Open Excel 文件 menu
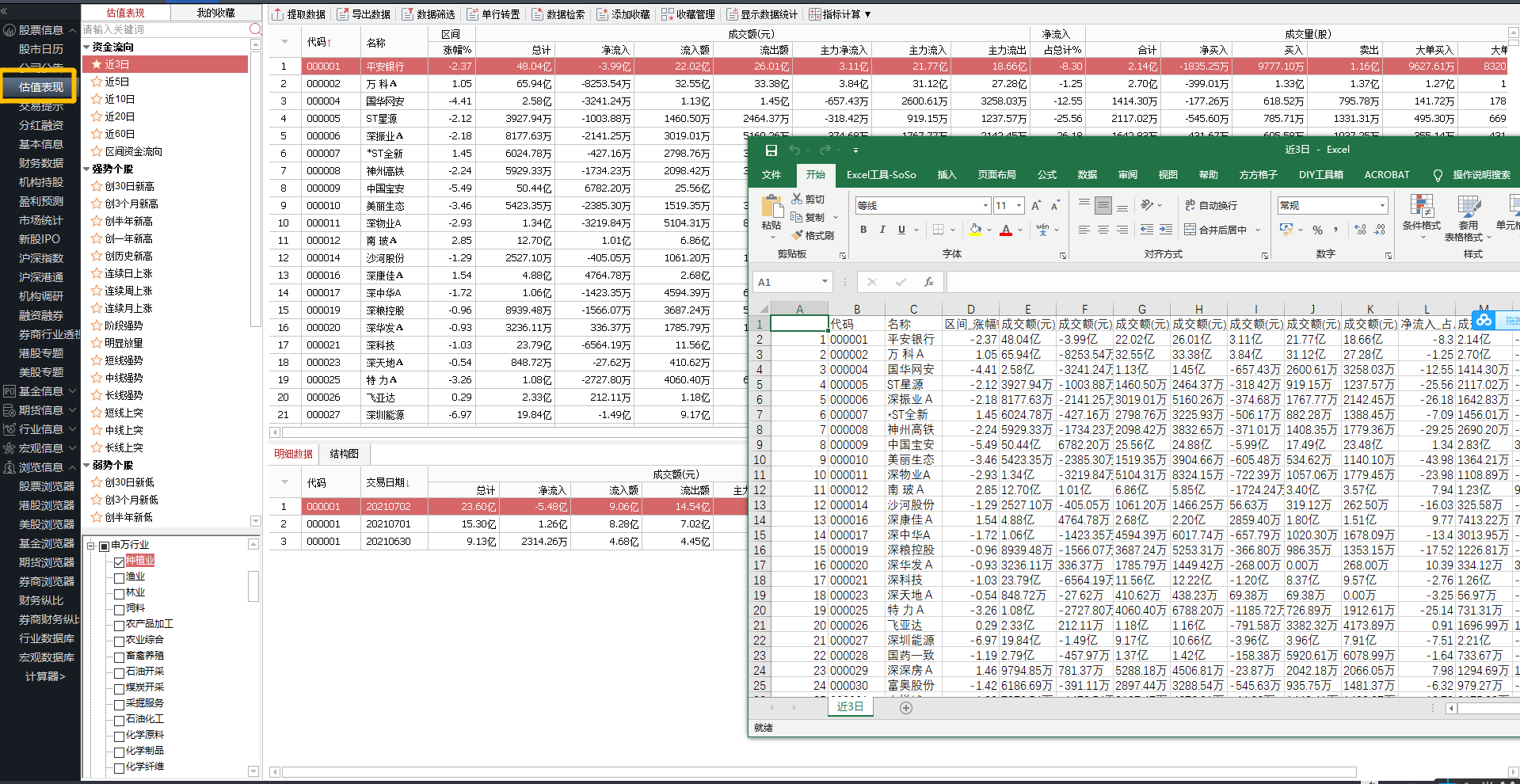This screenshot has width=1520, height=784. point(771,175)
